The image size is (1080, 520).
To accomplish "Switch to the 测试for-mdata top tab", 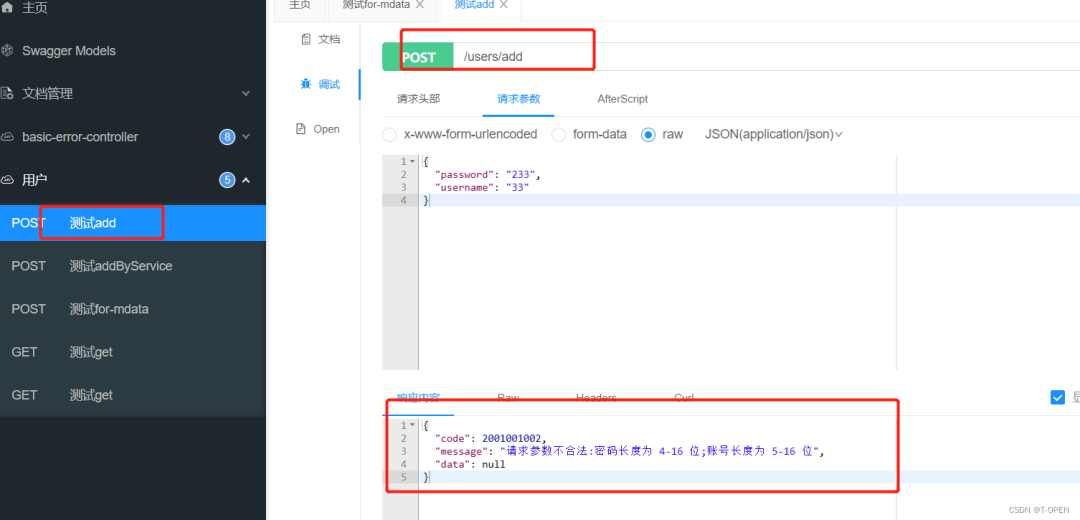I will (376, 6).
